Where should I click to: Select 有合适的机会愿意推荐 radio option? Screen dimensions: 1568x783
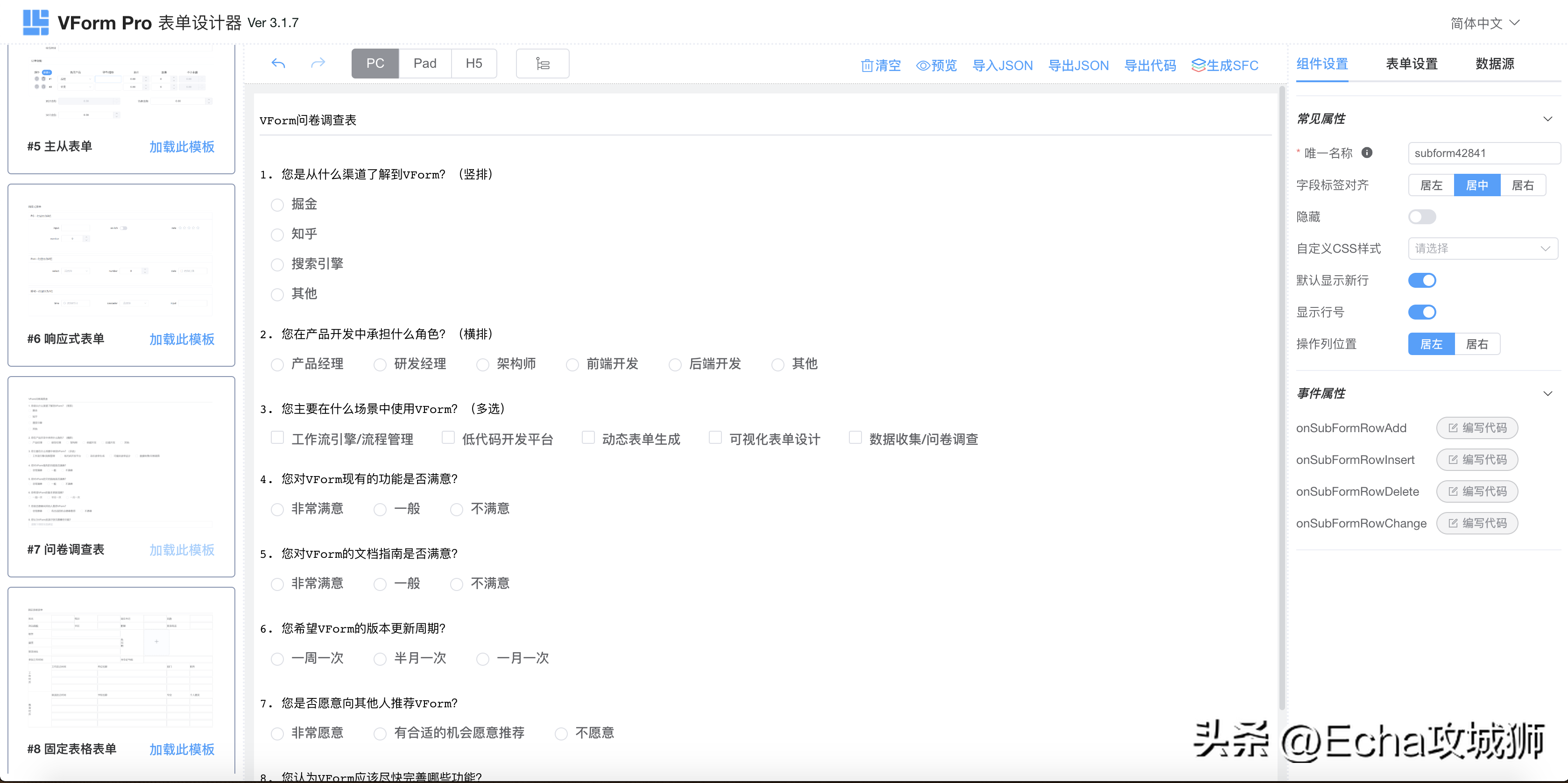[x=380, y=733]
